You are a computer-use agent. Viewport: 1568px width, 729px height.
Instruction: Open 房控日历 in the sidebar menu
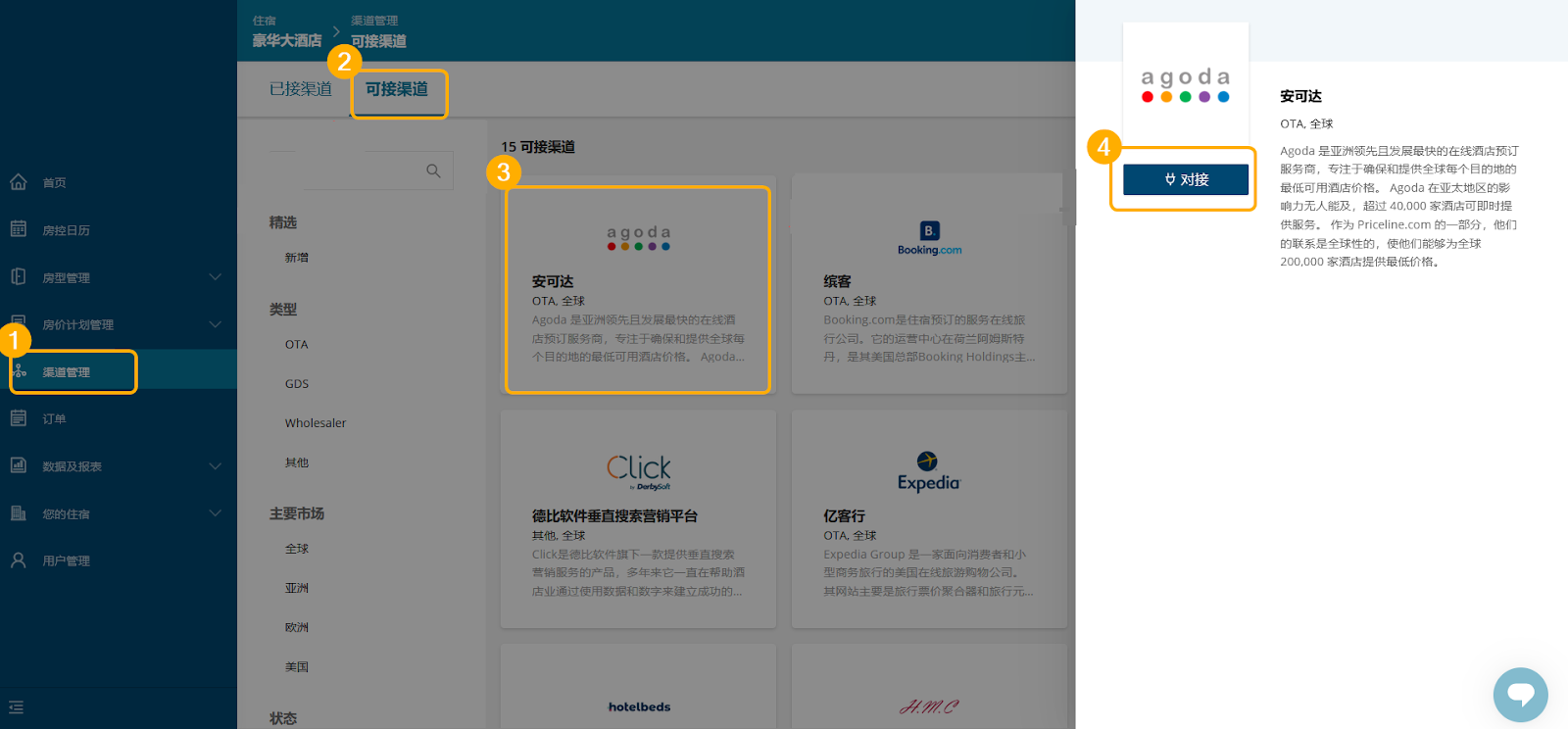point(66,230)
